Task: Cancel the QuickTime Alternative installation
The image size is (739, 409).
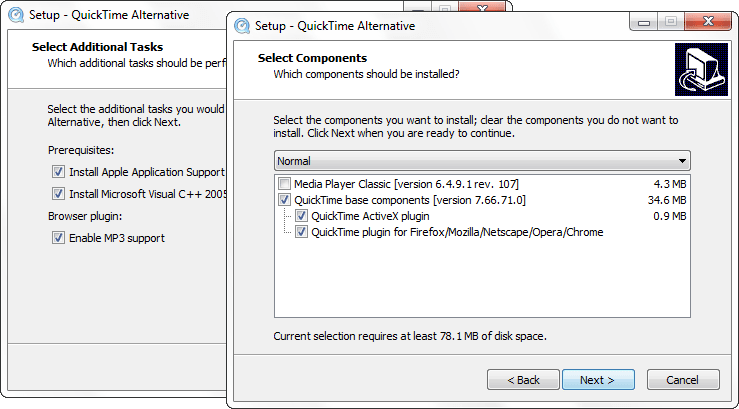Action: pos(683,380)
